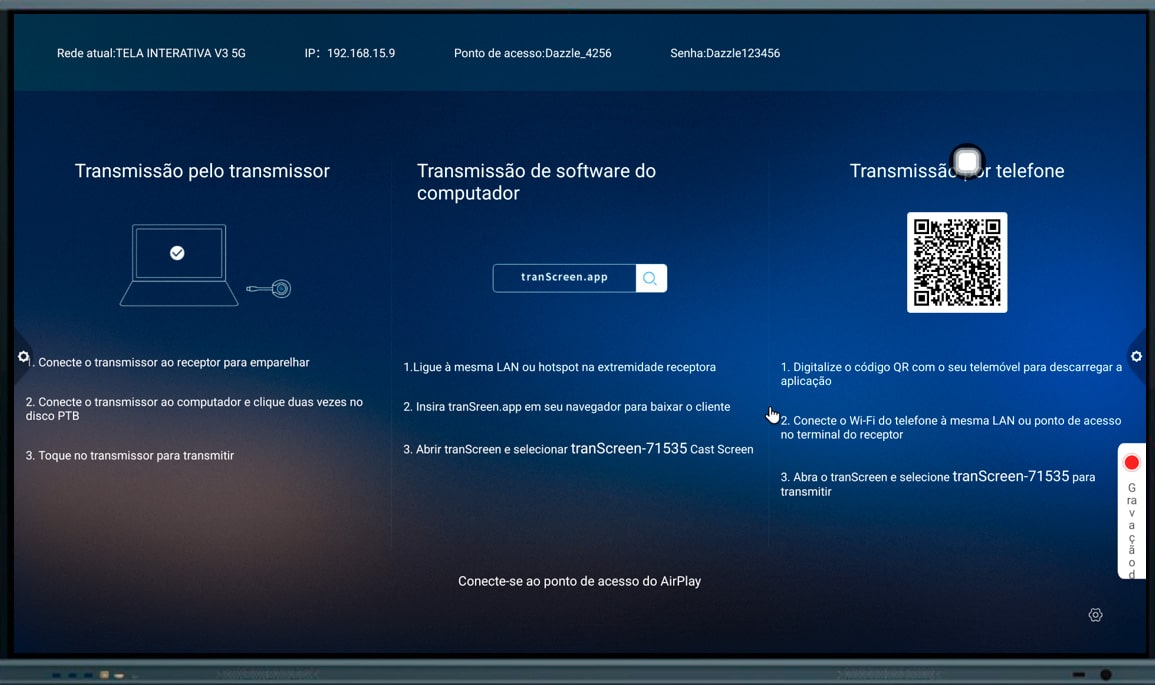
Task: Click 'Conecte-se ao ponto de acesso do AirPlay'
Action: pyautogui.click(x=579, y=581)
